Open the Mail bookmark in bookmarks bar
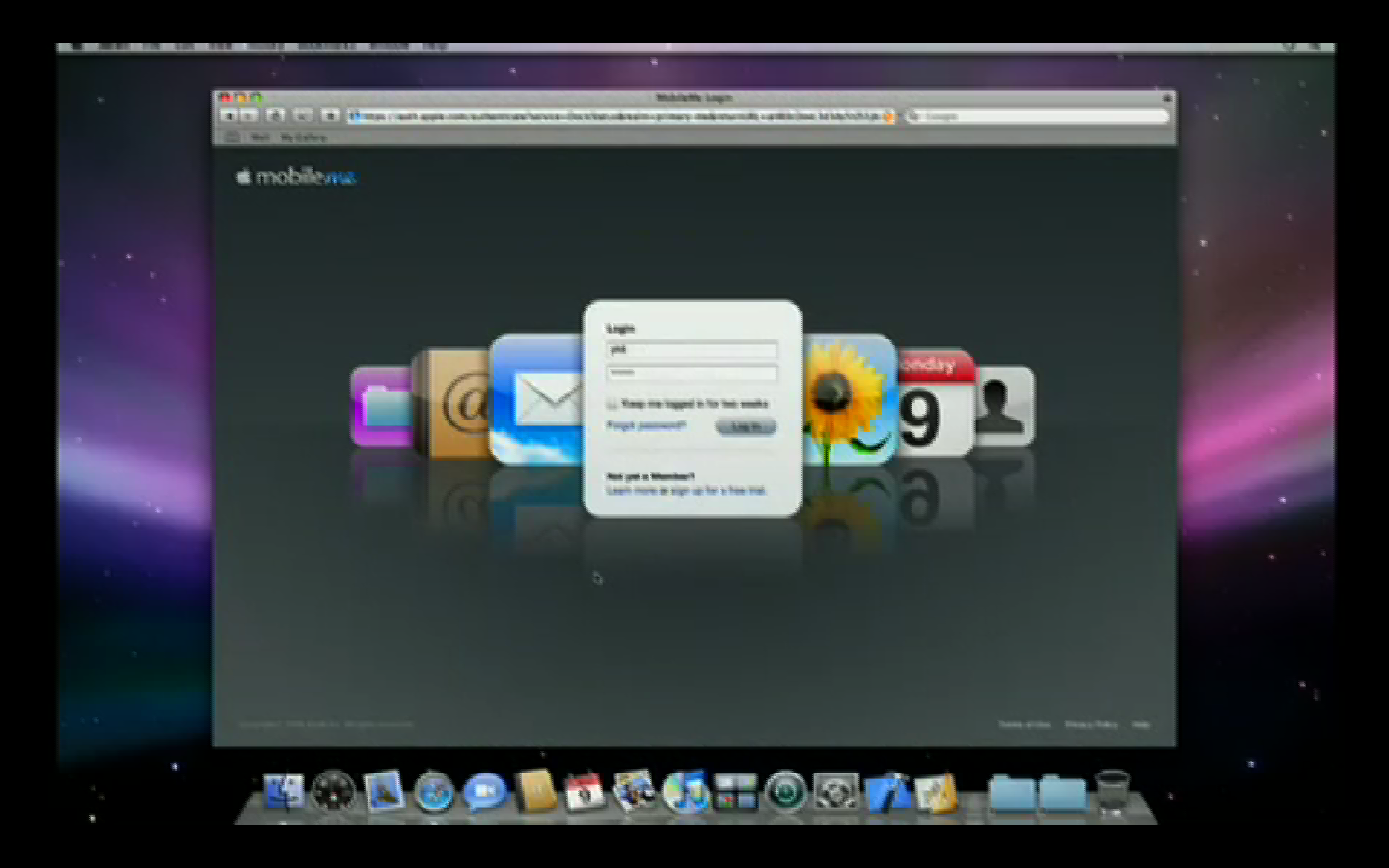This screenshot has width=1389, height=868. coord(259,137)
